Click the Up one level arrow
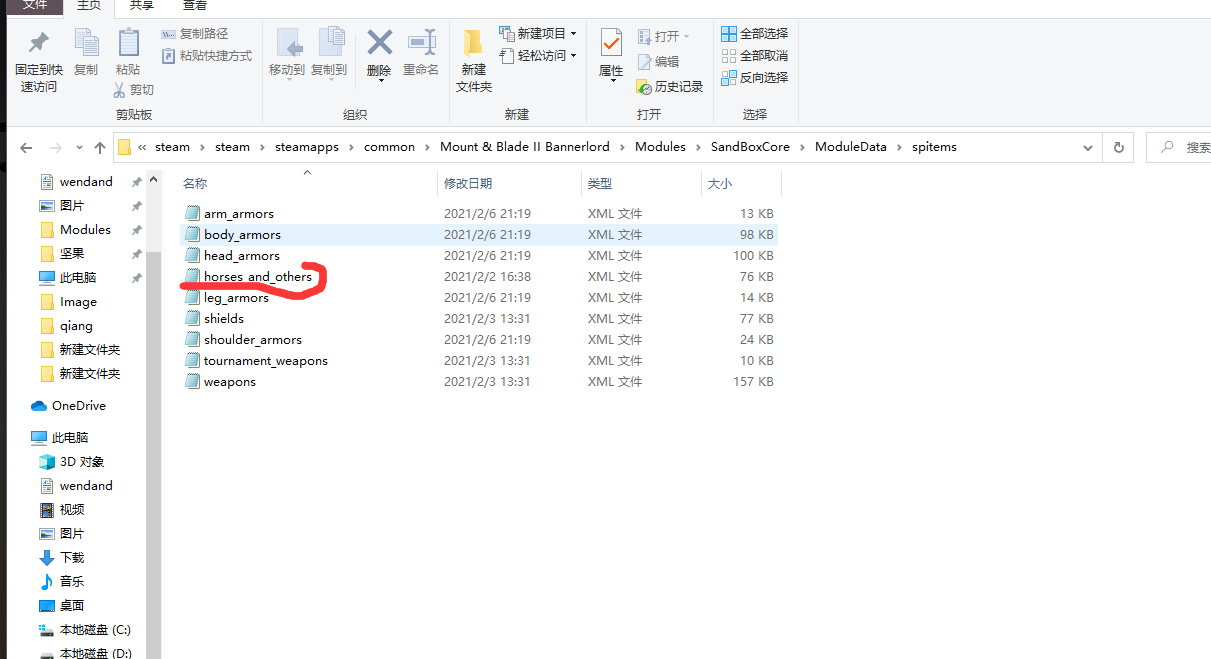1211x659 pixels. 99,148
